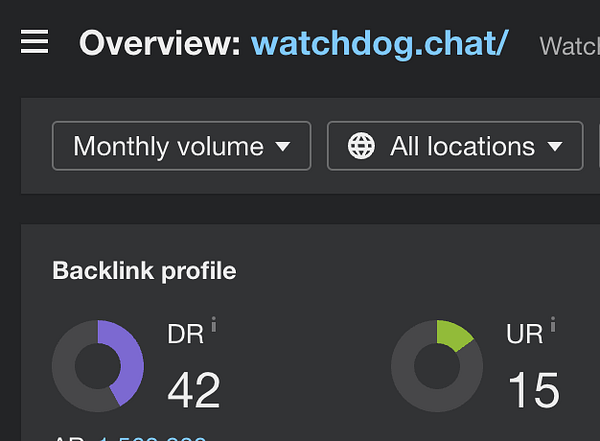Click the purple DR donut chart

click(x=98, y=366)
